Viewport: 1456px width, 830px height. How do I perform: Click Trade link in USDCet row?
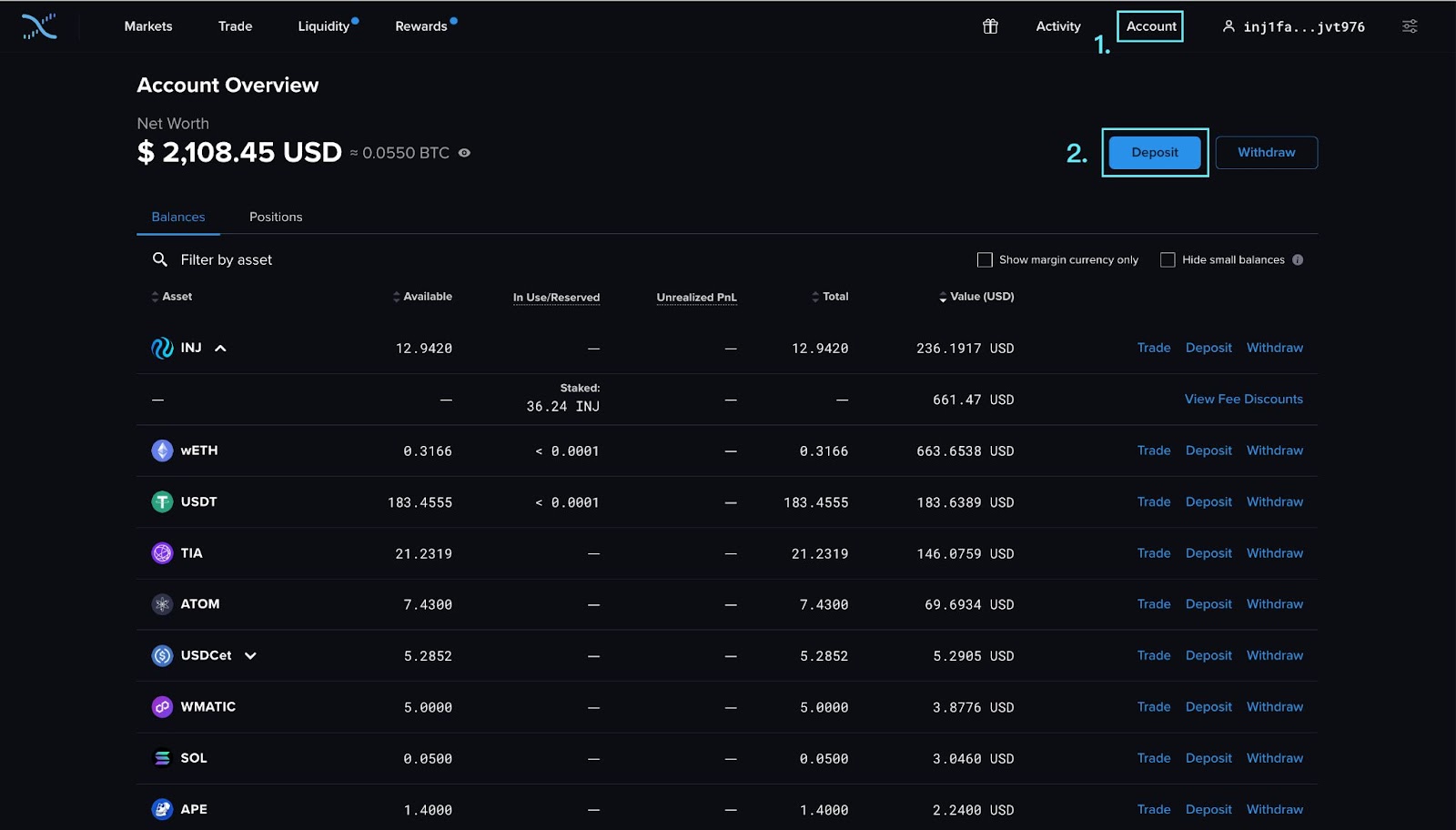click(1154, 655)
